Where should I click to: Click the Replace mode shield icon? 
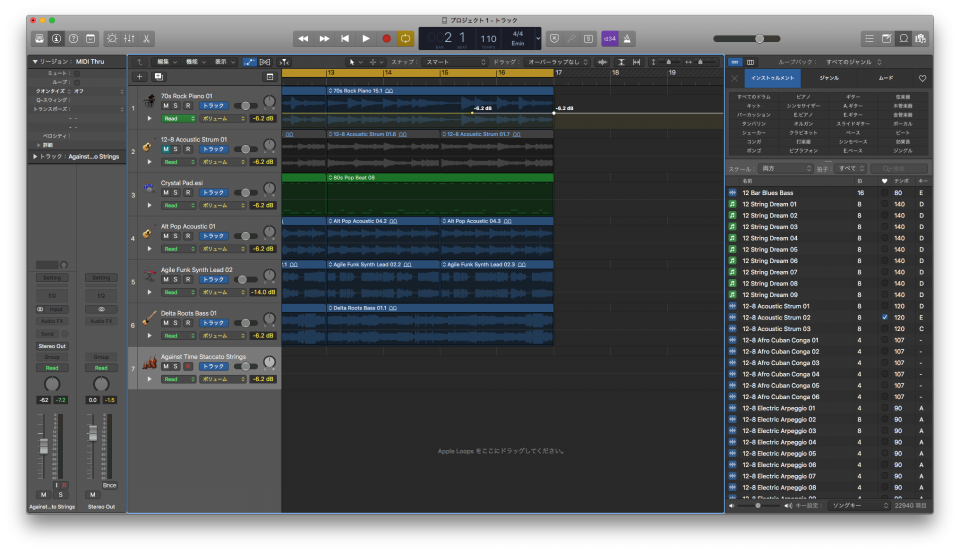(554, 39)
